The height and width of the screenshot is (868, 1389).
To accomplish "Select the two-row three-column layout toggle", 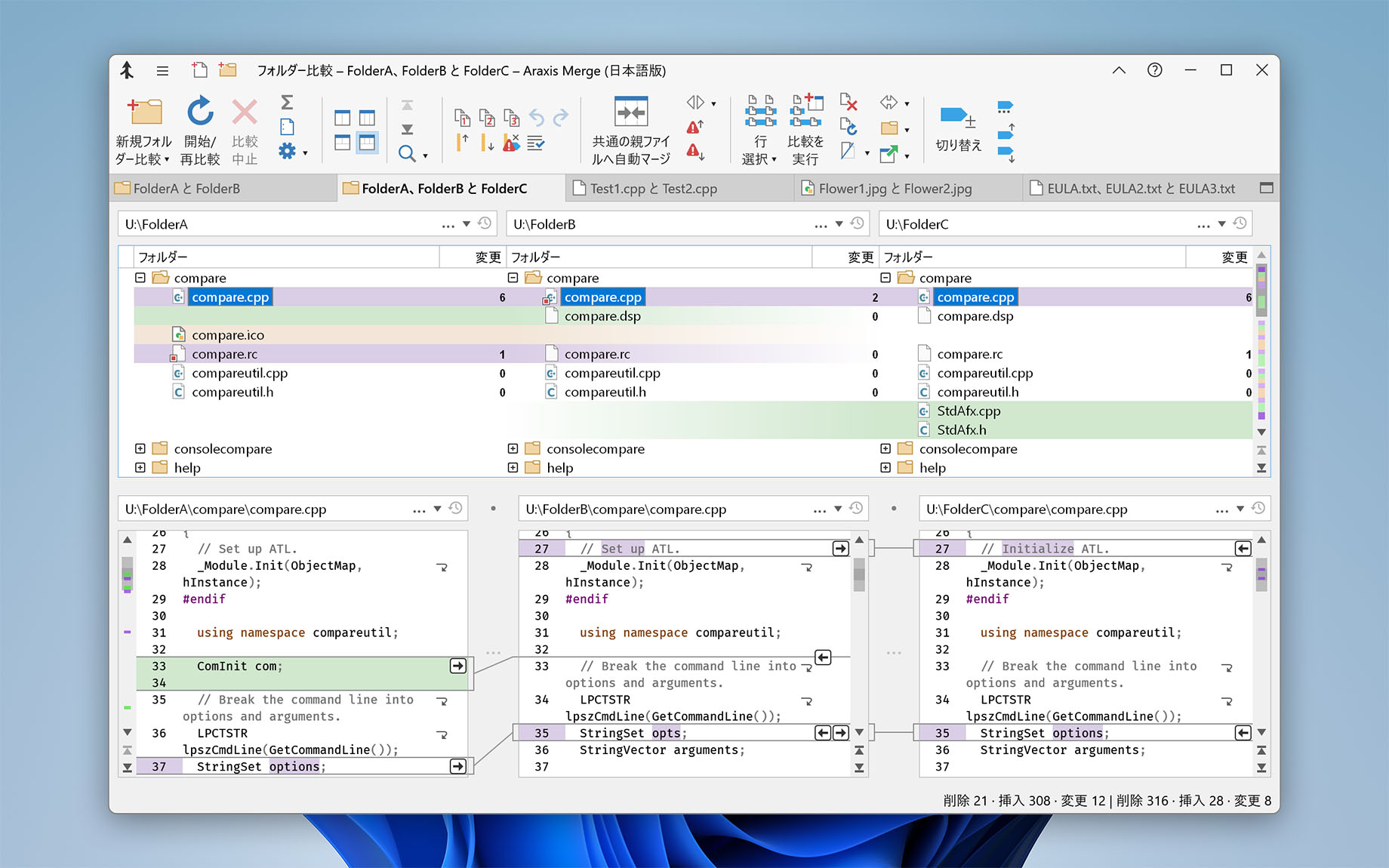I will pyautogui.click(x=367, y=143).
